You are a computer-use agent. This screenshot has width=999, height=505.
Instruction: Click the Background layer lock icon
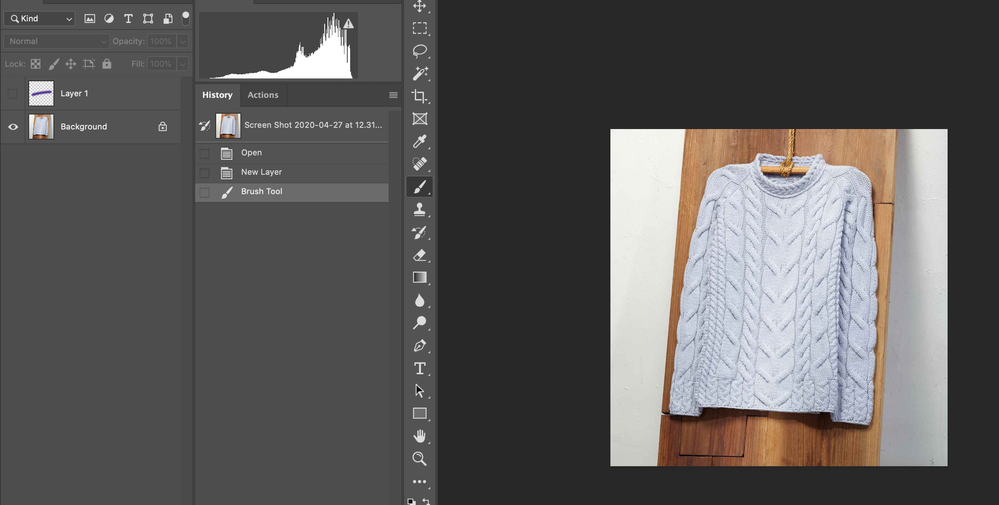[x=162, y=127]
